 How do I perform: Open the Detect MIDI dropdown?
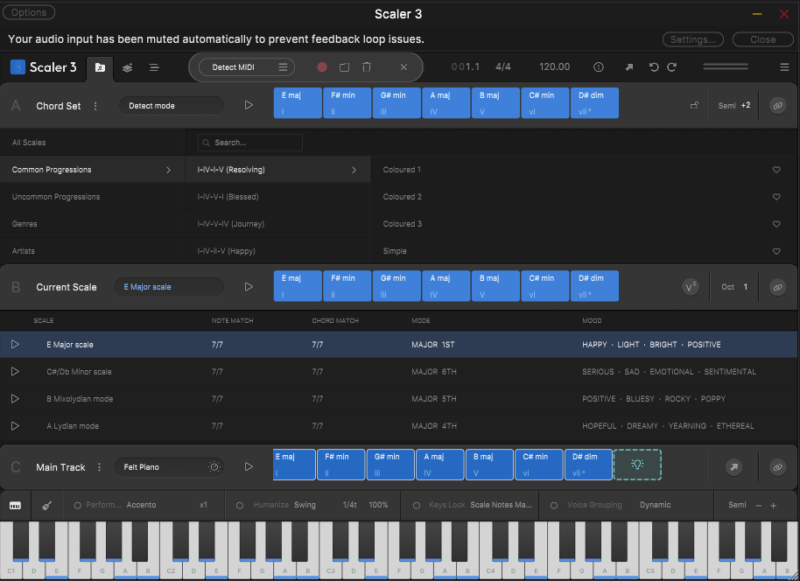[244, 68]
